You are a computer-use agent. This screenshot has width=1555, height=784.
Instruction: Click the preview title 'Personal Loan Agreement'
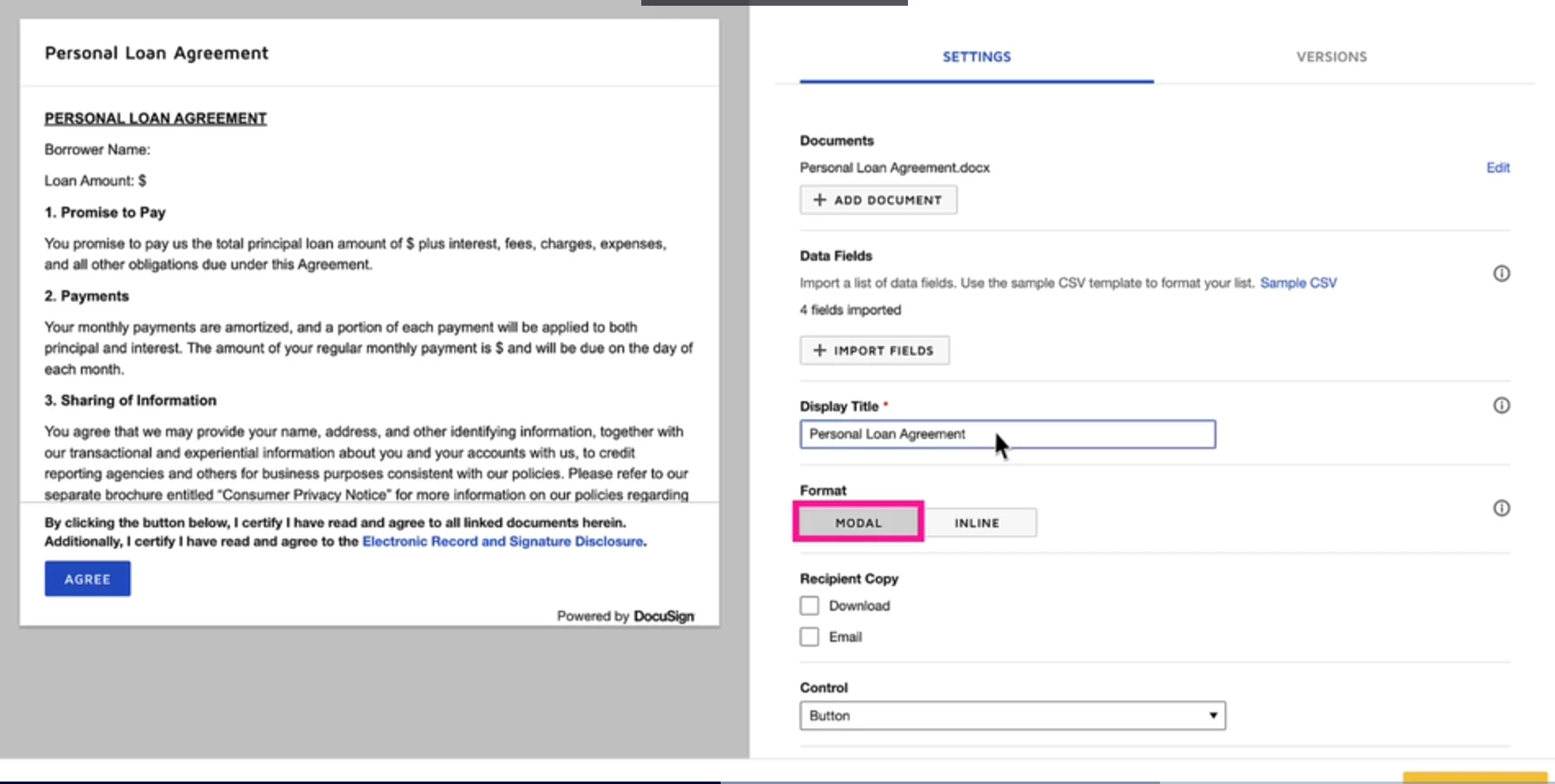[156, 53]
